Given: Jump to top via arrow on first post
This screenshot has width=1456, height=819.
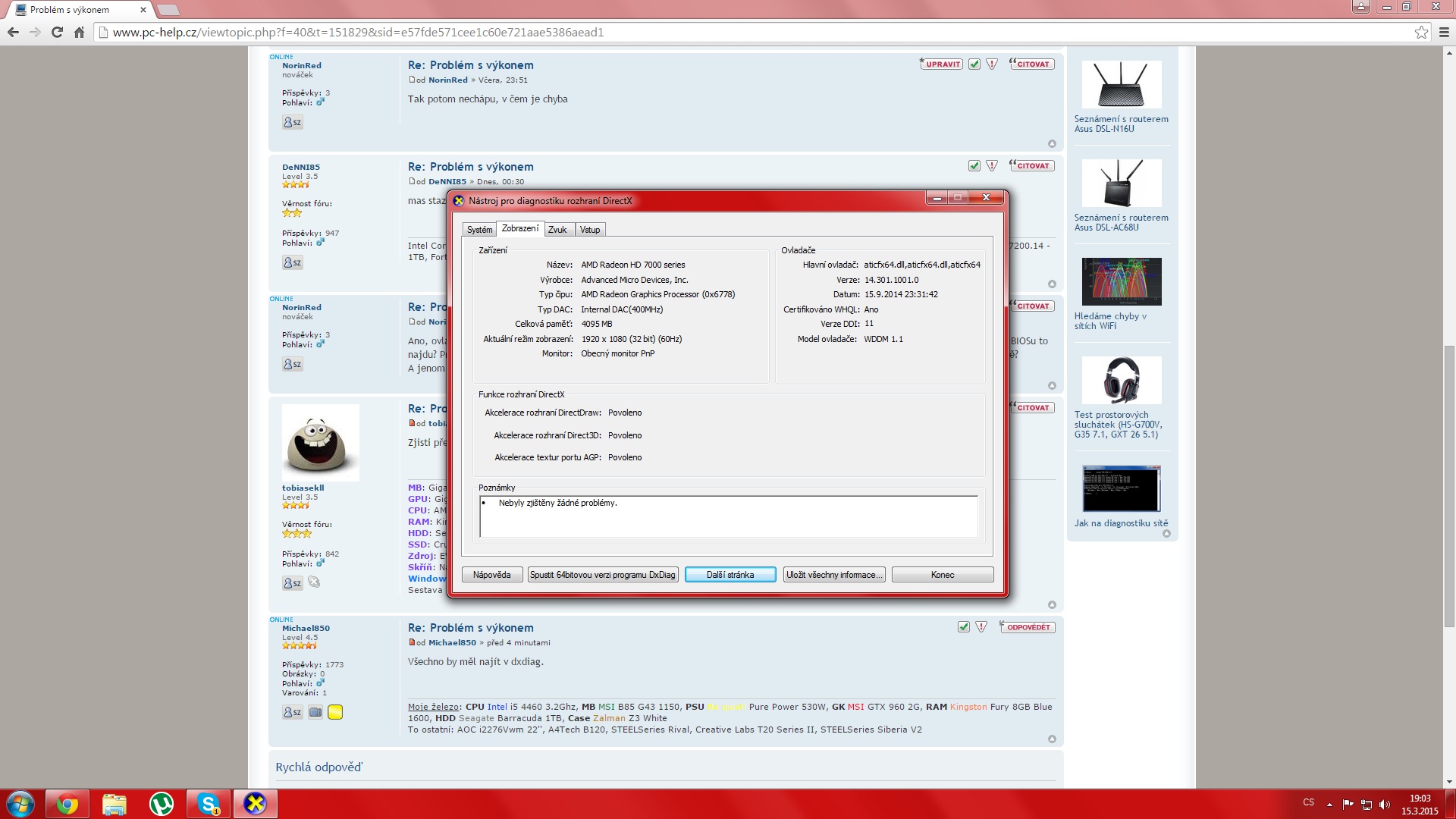Looking at the screenshot, I should [1052, 144].
